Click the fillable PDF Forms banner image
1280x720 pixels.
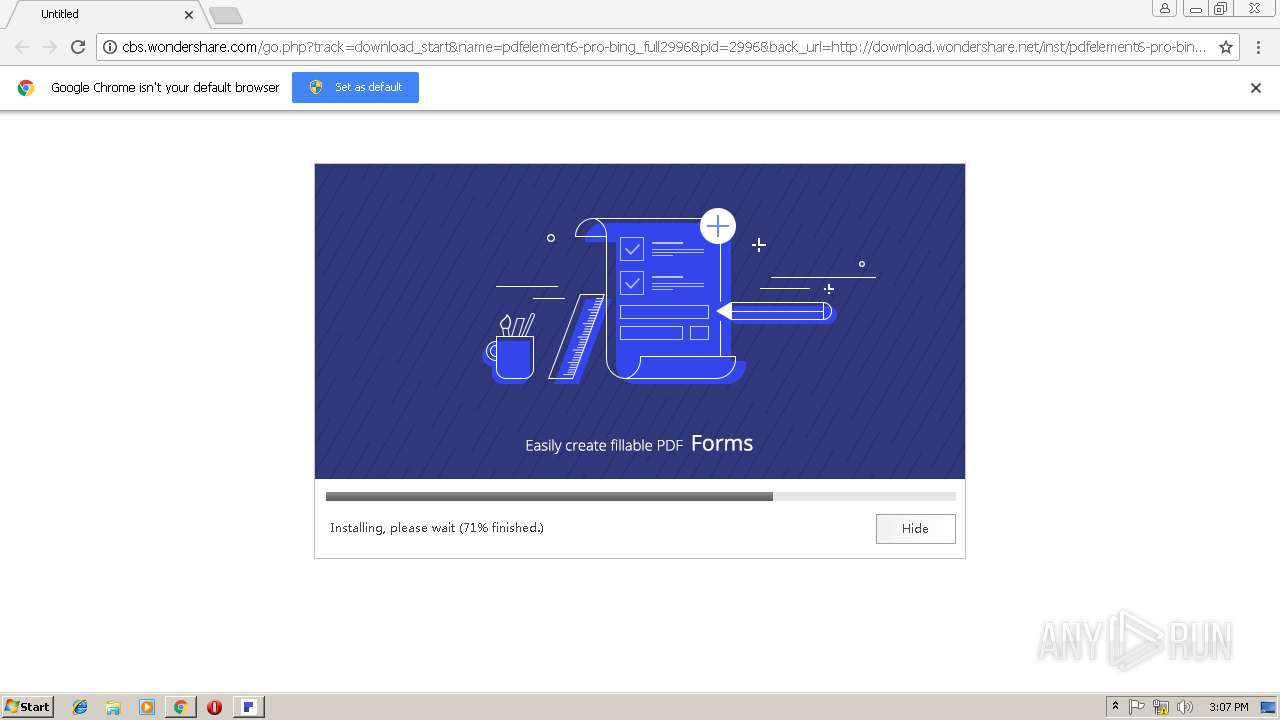(x=640, y=321)
